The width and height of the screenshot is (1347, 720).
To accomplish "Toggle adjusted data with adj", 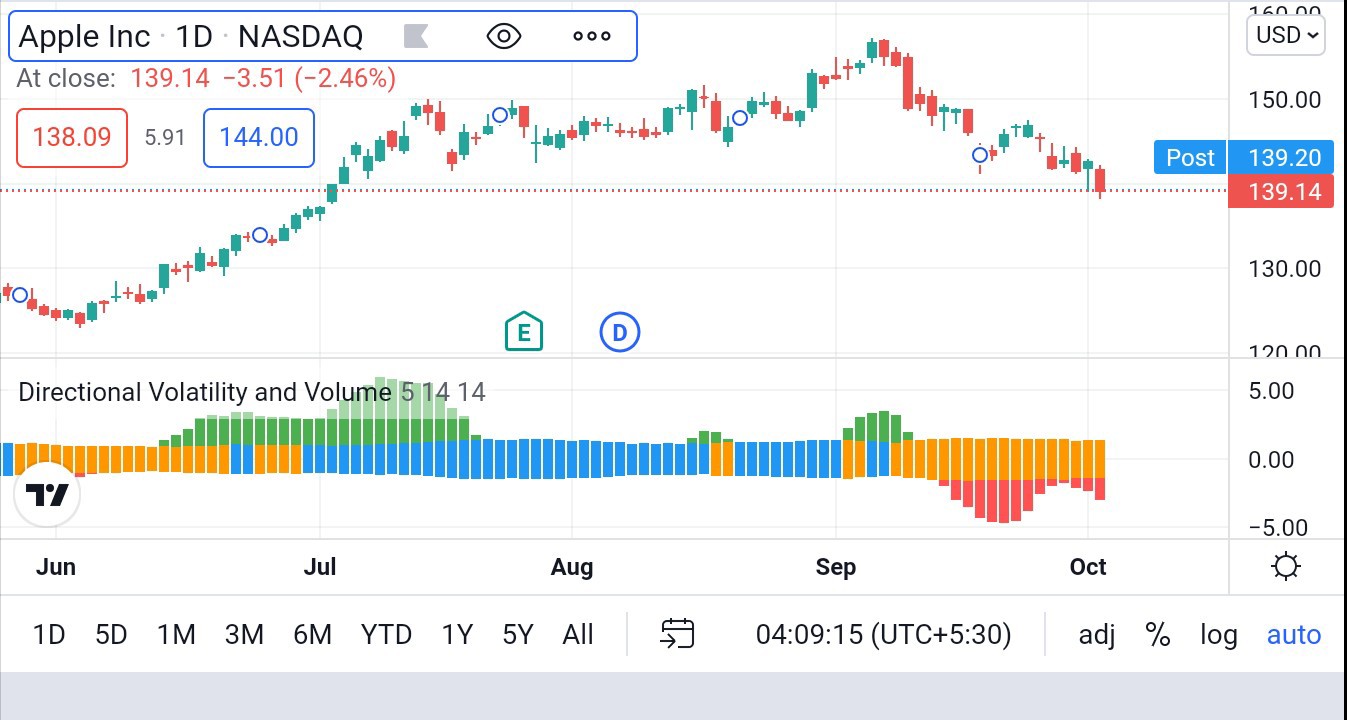I will coord(1097,635).
